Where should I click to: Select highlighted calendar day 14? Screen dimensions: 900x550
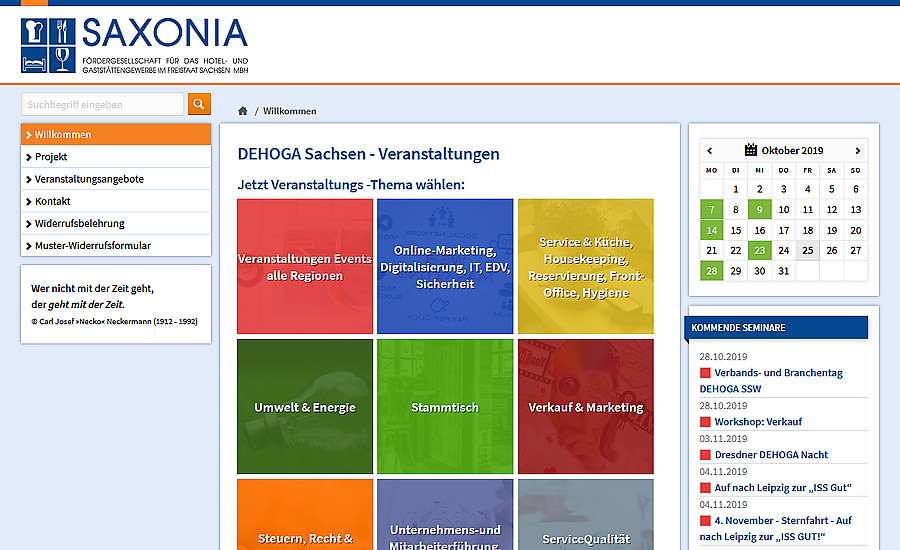[712, 230]
